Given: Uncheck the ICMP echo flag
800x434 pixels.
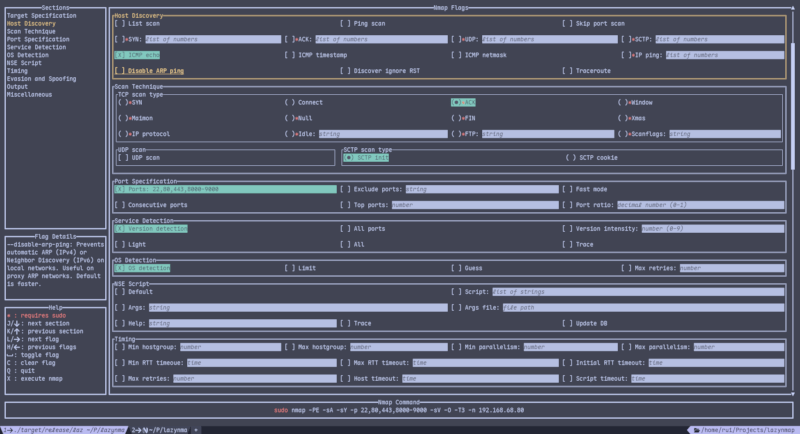Looking at the screenshot, I should (x=137, y=55).
